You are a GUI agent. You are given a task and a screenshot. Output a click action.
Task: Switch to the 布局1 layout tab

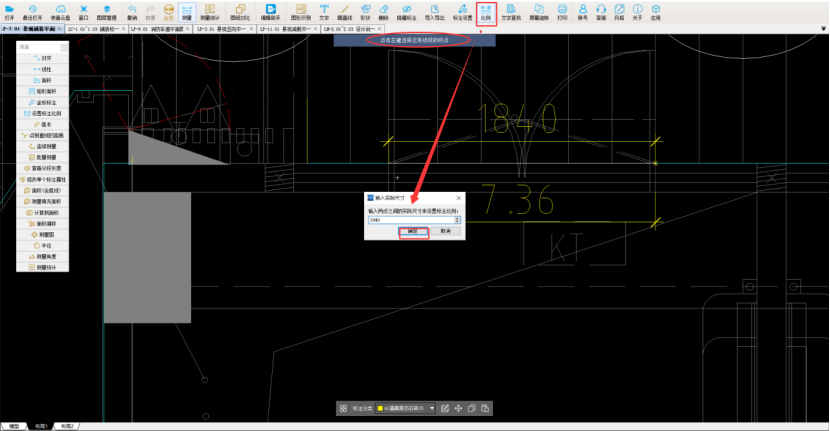click(40, 425)
